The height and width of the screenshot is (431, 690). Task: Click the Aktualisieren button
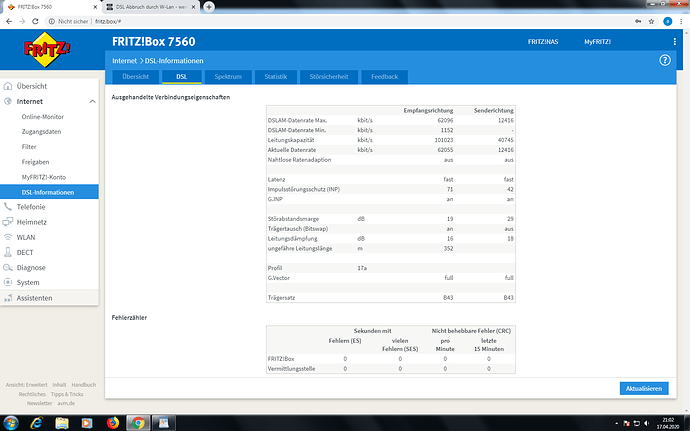tap(644, 388)
